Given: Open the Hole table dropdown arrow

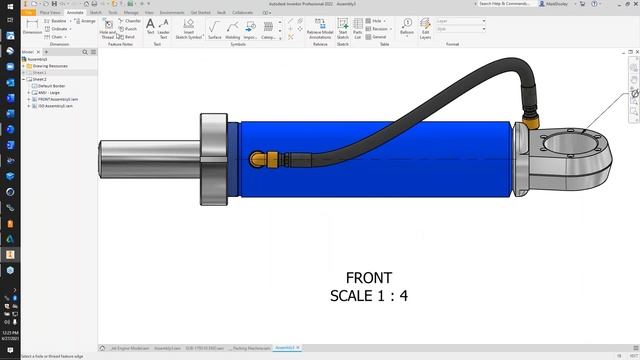Looking at the screenshot, I should (384, 21).
